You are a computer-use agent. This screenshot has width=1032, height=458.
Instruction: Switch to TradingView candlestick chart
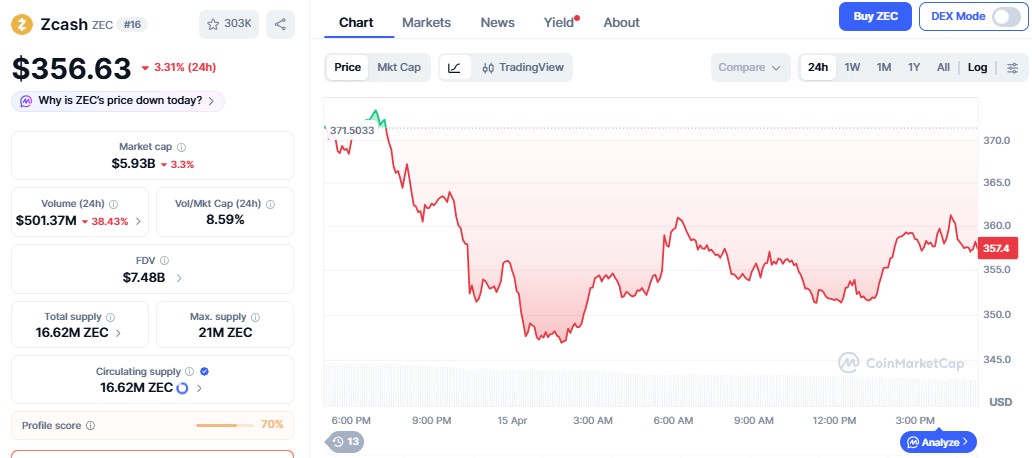point(523,67)
